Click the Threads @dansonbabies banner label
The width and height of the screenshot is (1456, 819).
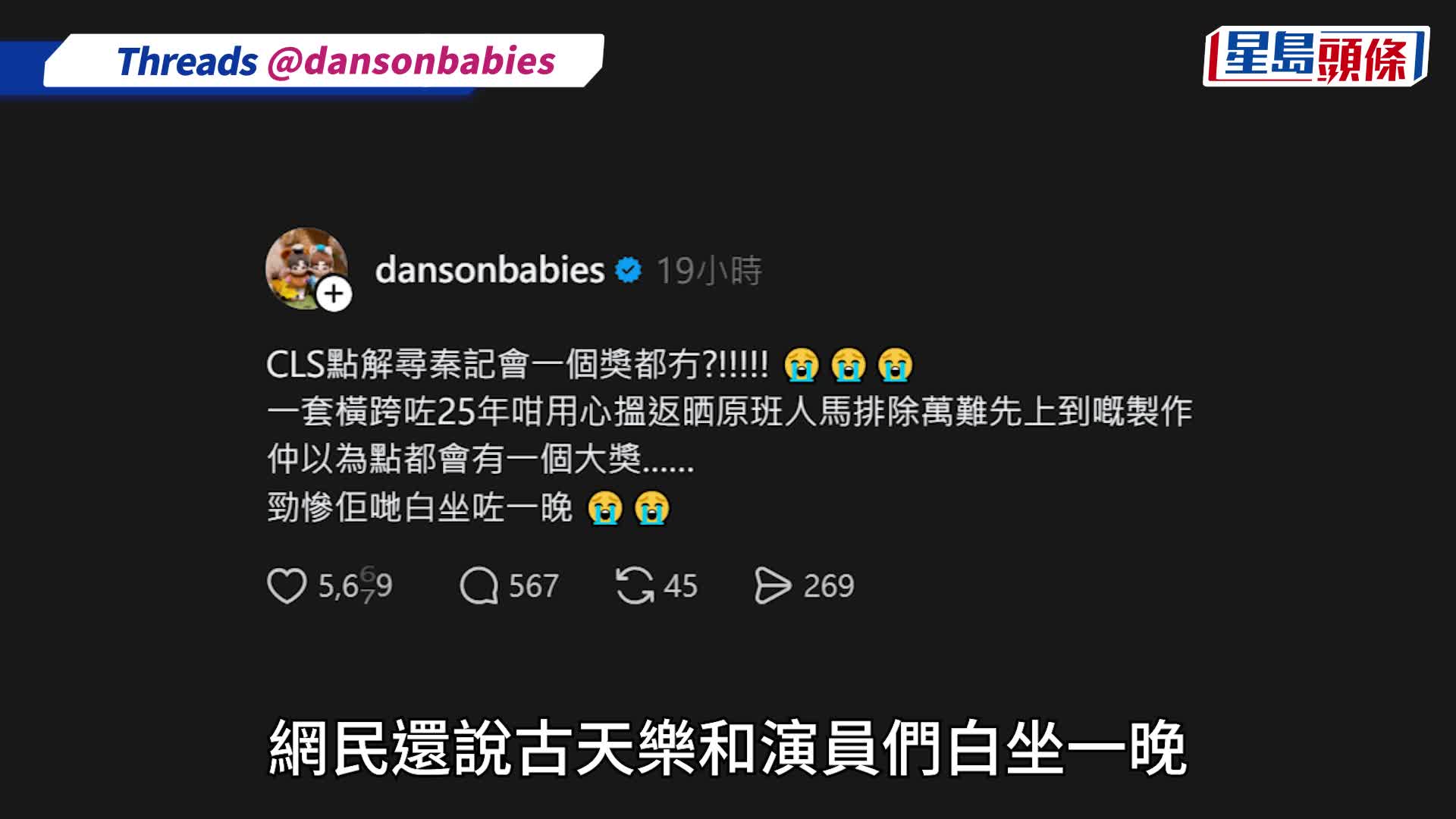(x=336, y=61)
